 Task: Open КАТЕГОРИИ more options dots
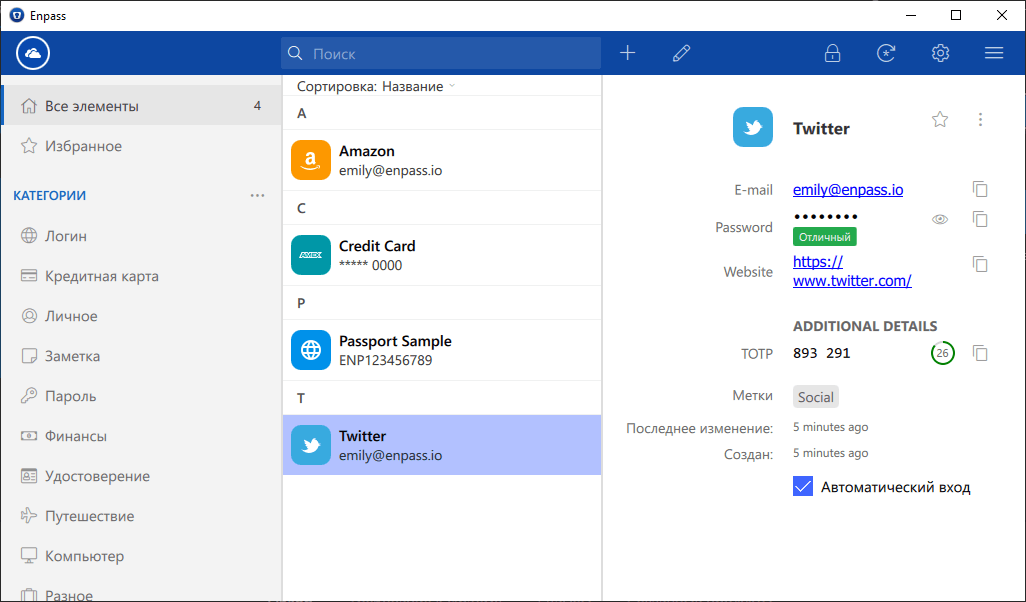click(257, 196)
